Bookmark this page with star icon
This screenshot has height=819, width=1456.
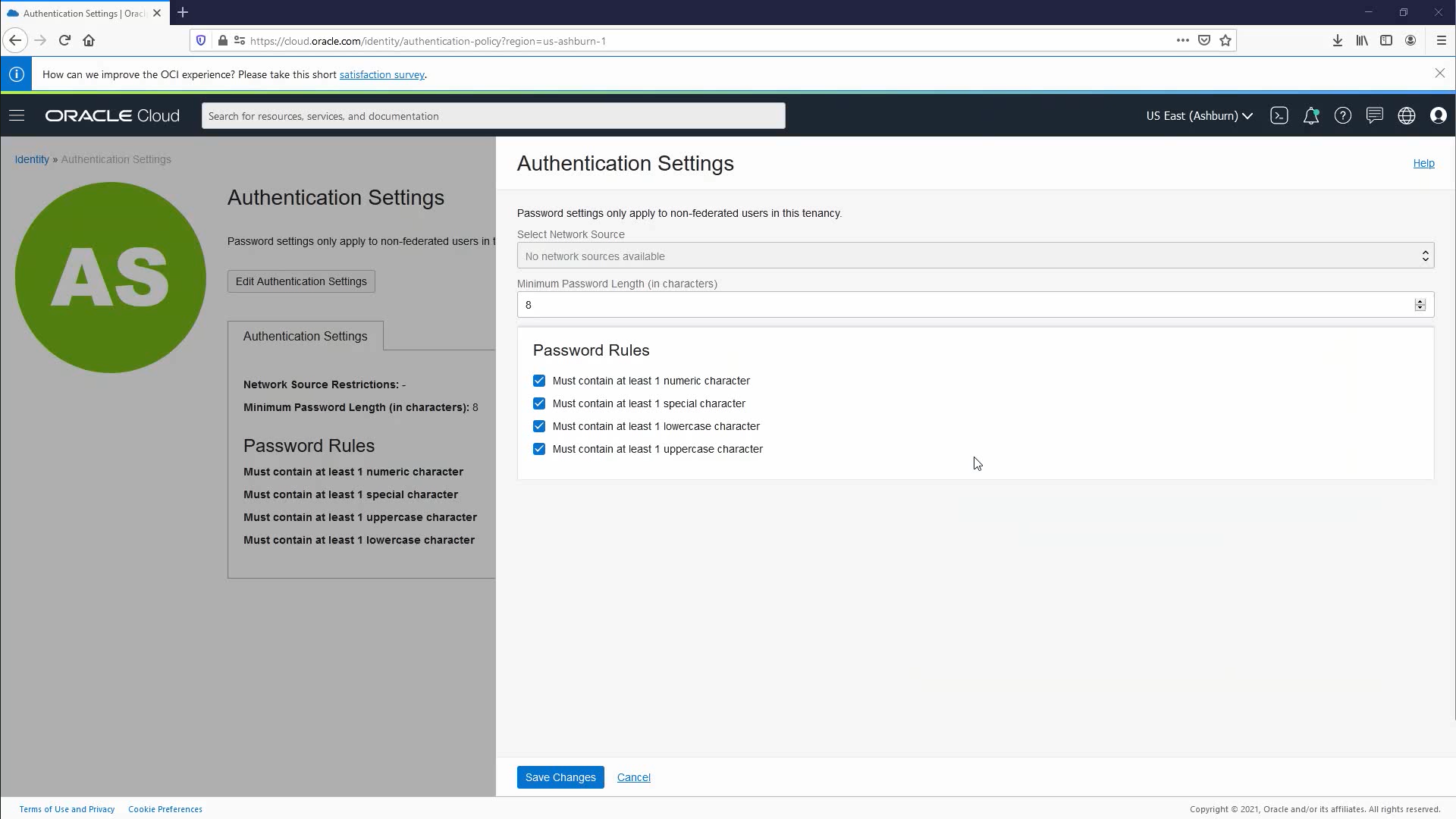[x=1225, y=41]
